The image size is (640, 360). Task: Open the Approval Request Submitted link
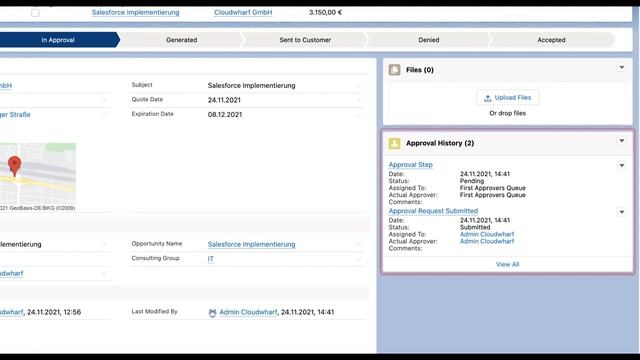(x=433, y=211)
